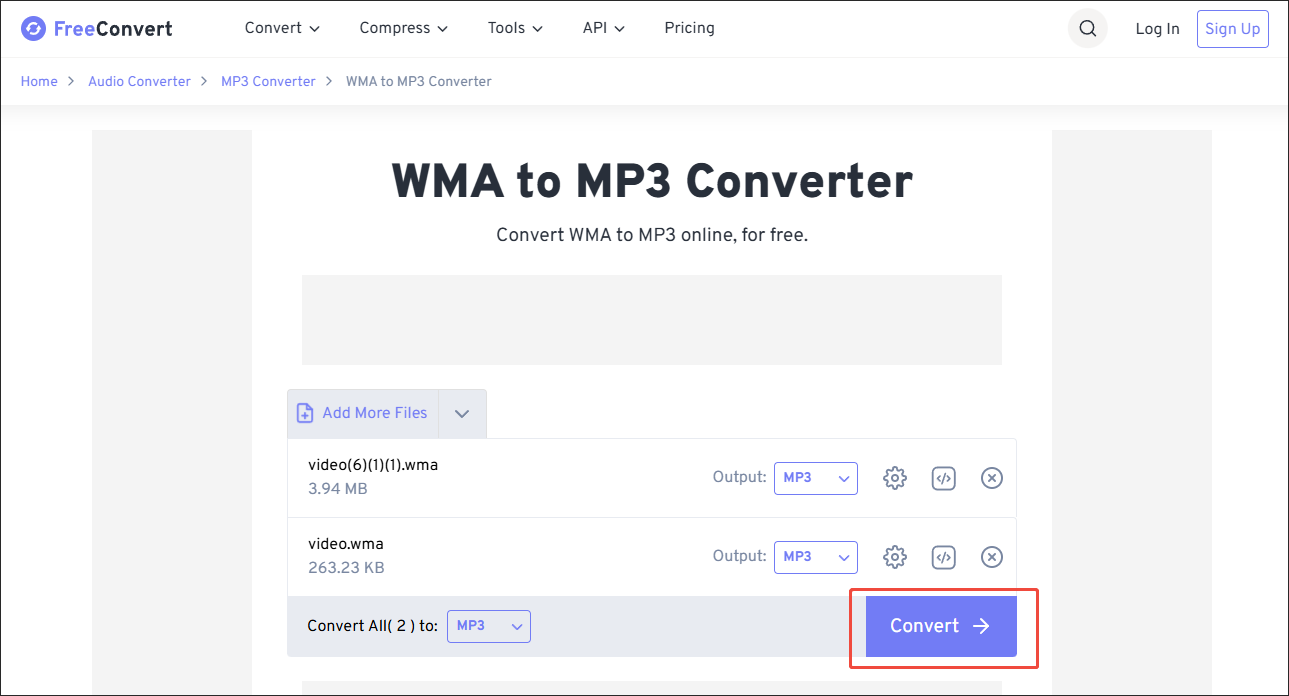The image size is (1289, 696).
Task: Open the Compress menu
Action: 404,28
